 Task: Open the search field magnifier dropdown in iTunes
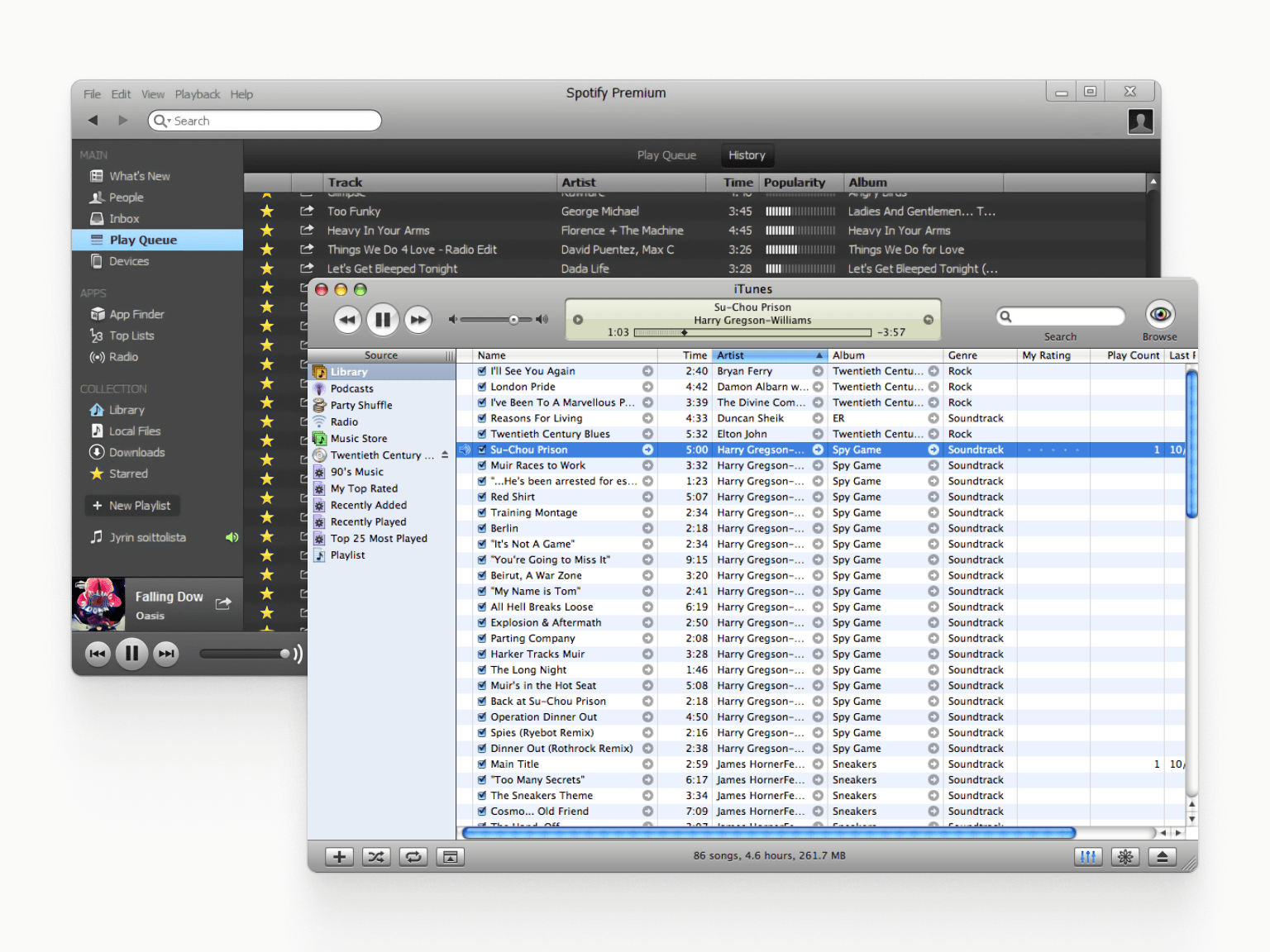[x=1006, y=317]
